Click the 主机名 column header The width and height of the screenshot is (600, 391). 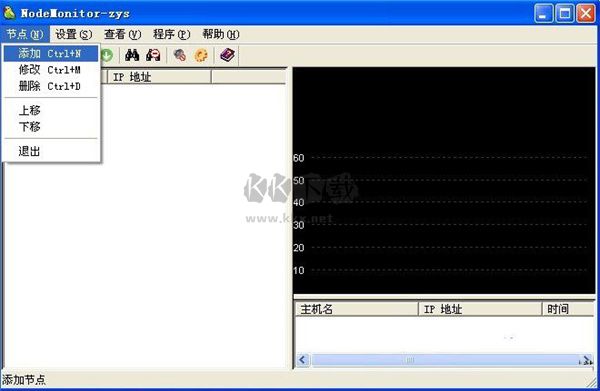(356, 309)
